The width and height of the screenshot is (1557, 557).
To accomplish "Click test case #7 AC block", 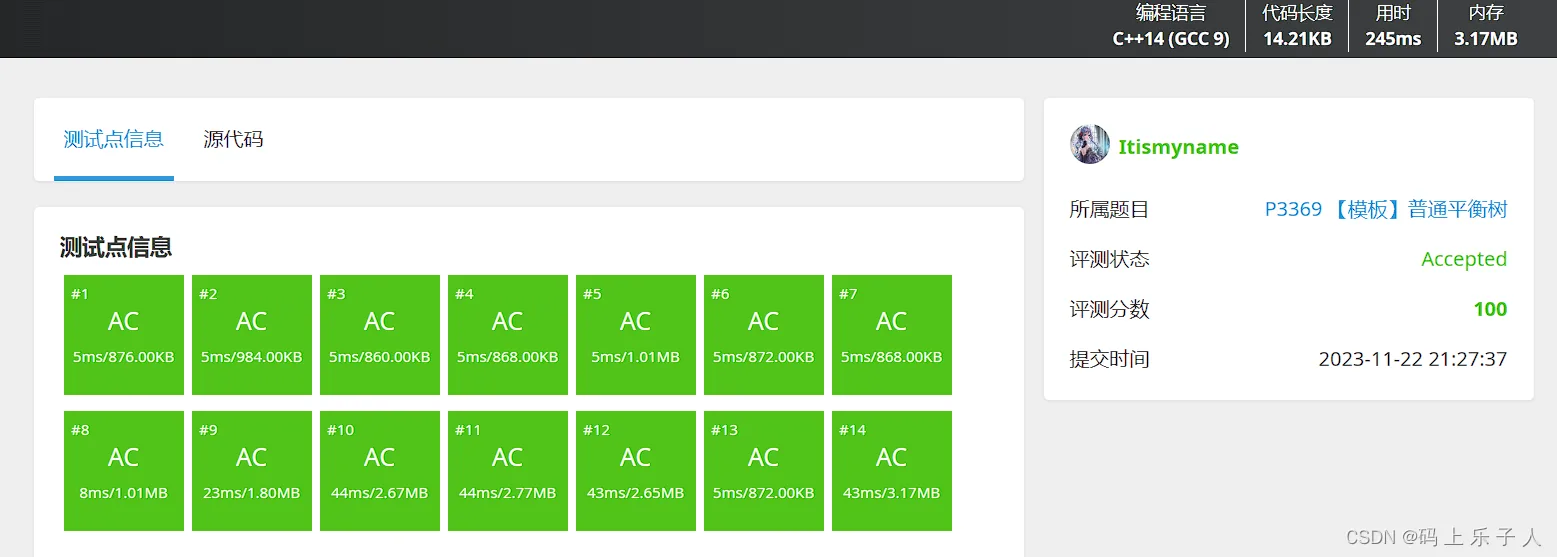I will [x=892, y=335].
